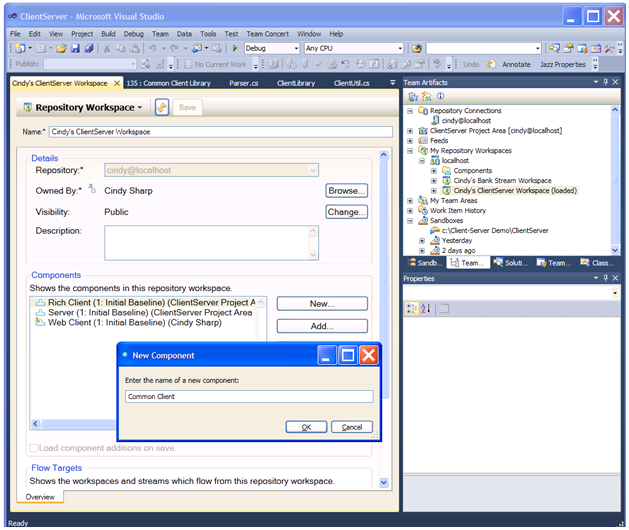Click the Add... component button
Image resolution: width=629 pixels, height=530 pixels.
point(322,326)
